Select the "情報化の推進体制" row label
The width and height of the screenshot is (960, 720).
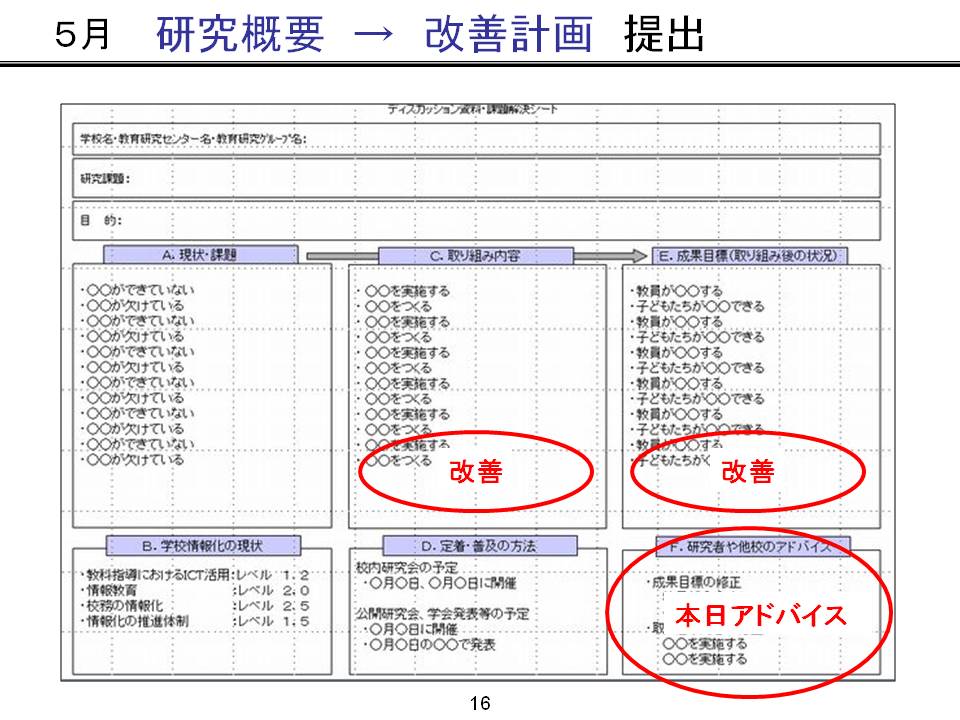pos(136,621)
